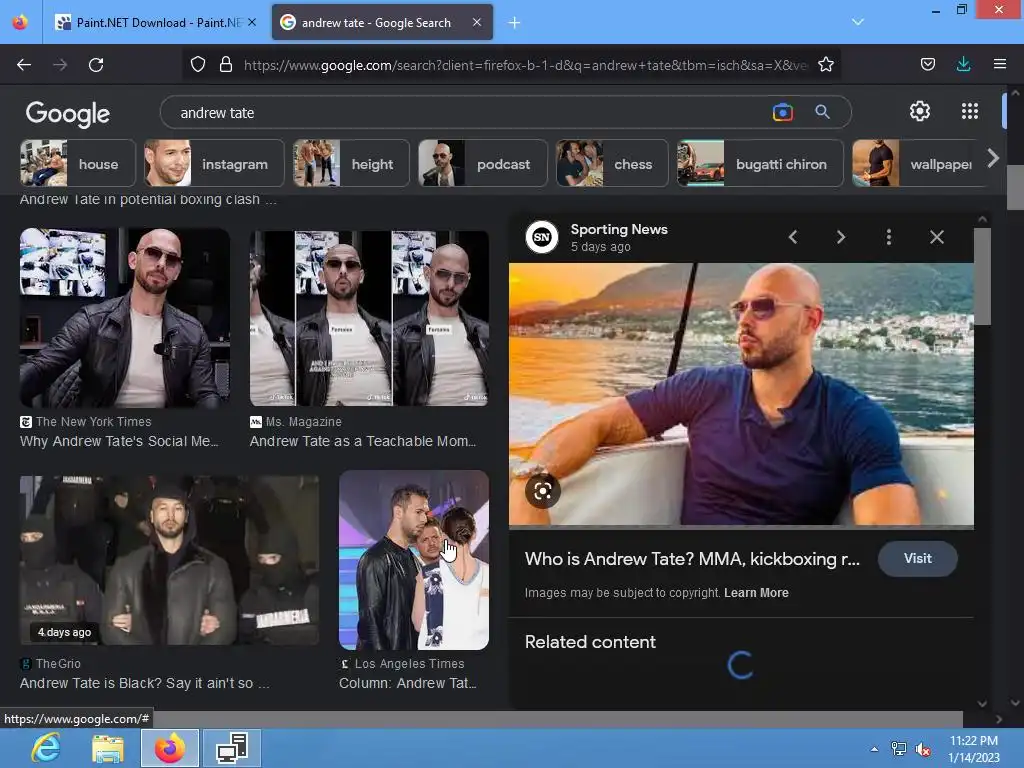
Task: Filter results by the house chip
Action: (78, 163)
